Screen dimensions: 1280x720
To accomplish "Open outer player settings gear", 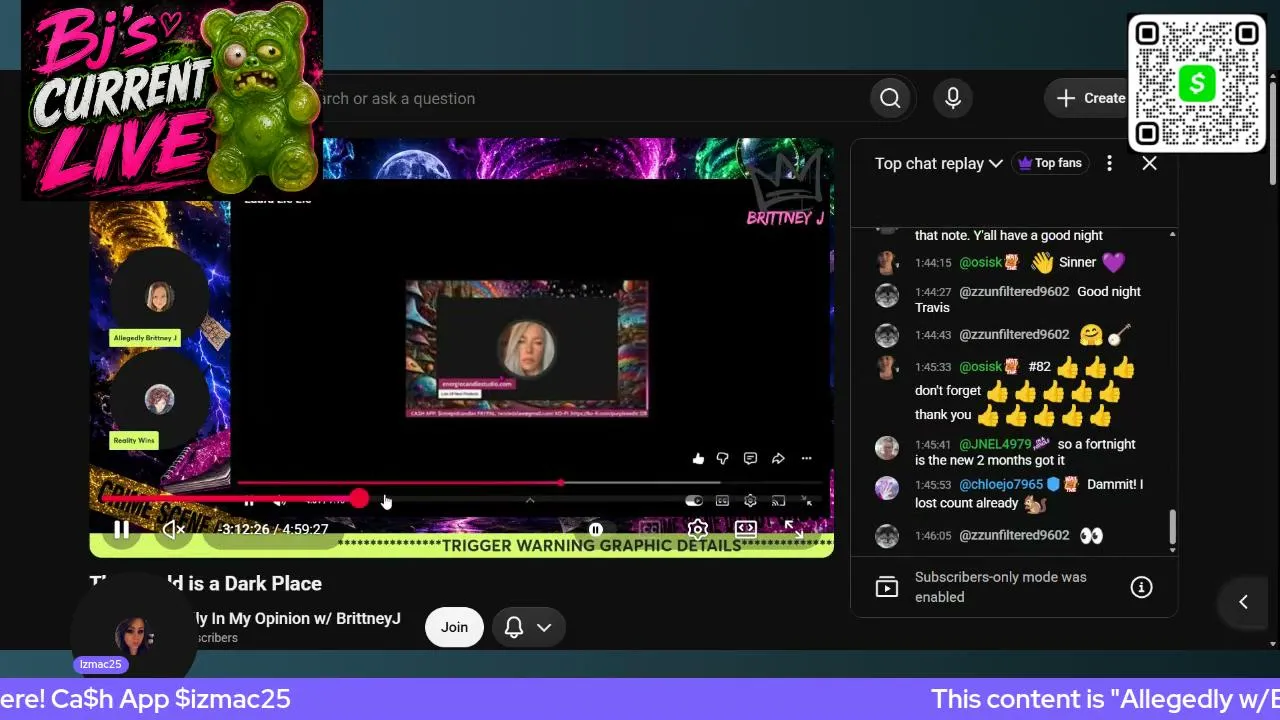I will click(698, 530).
